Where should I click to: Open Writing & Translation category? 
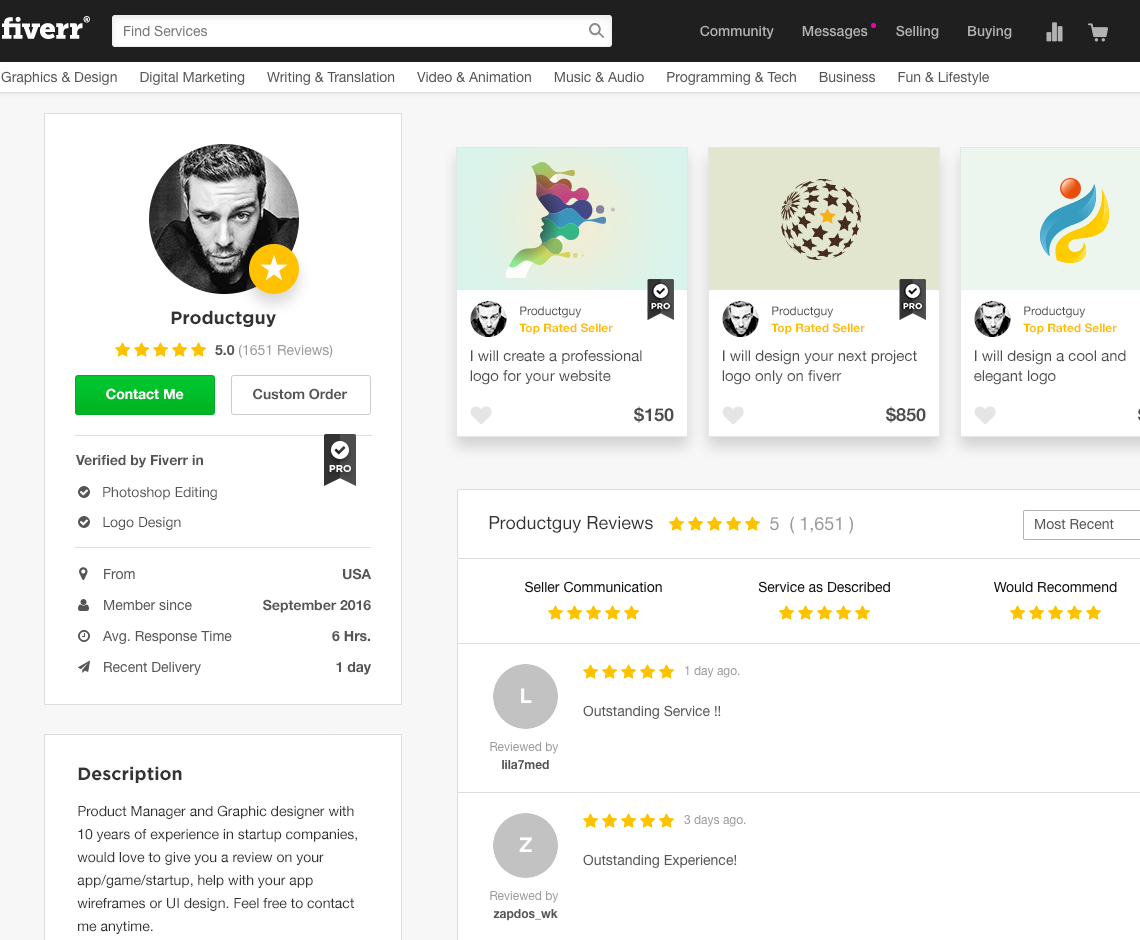click(331, 77)
